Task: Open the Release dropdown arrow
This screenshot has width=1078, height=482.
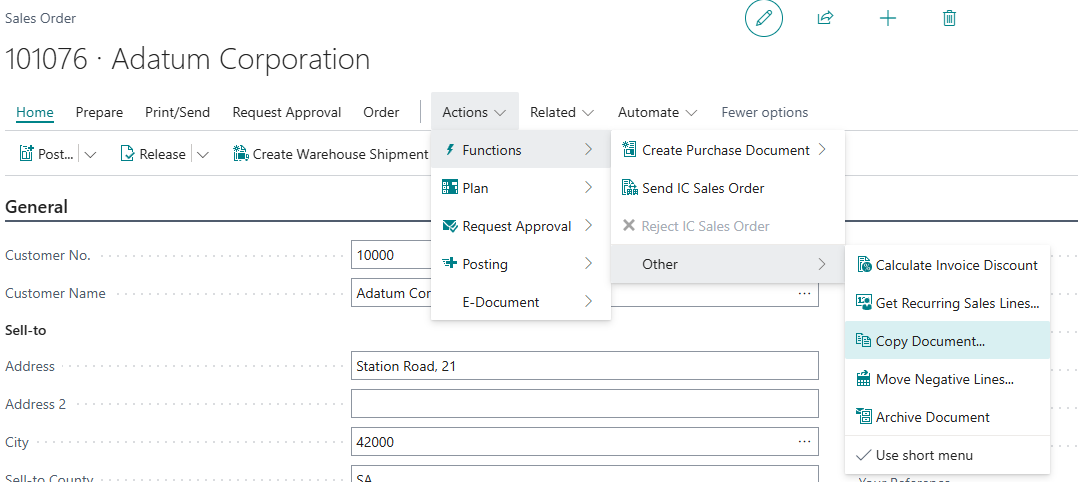Action: [x=202, y=155]
